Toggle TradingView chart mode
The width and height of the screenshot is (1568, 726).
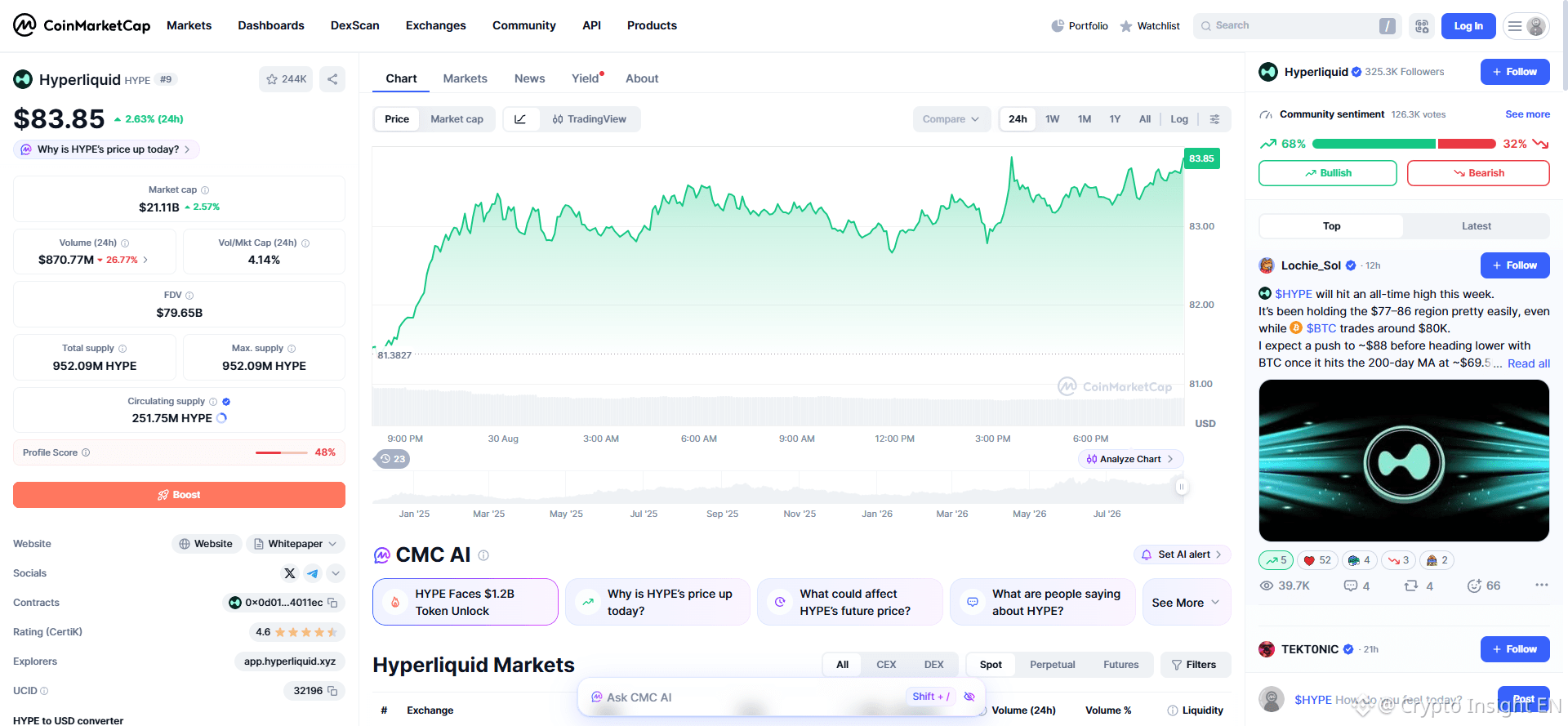click(590, 119)
